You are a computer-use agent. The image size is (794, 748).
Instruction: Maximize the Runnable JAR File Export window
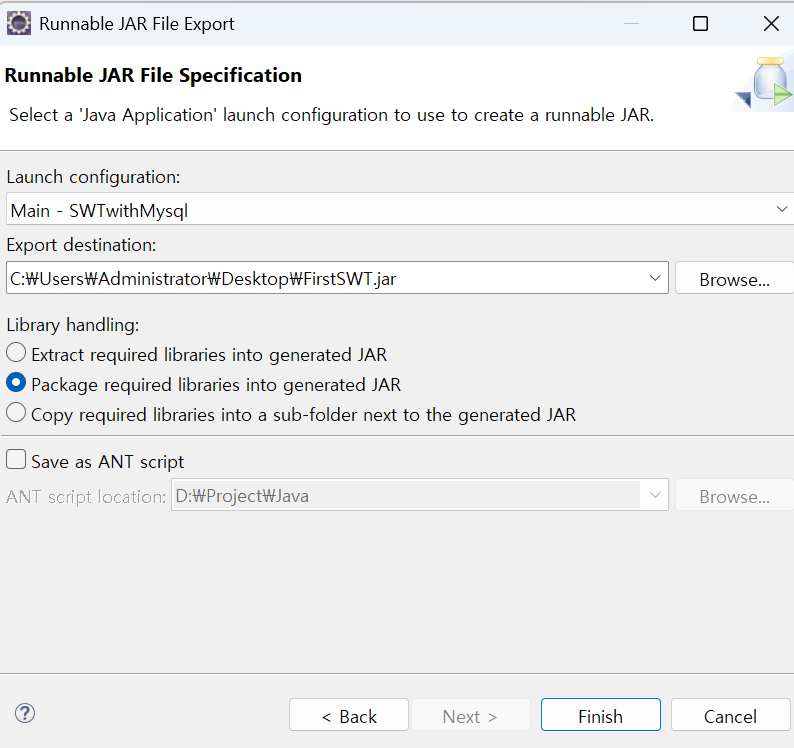[700, 24]
